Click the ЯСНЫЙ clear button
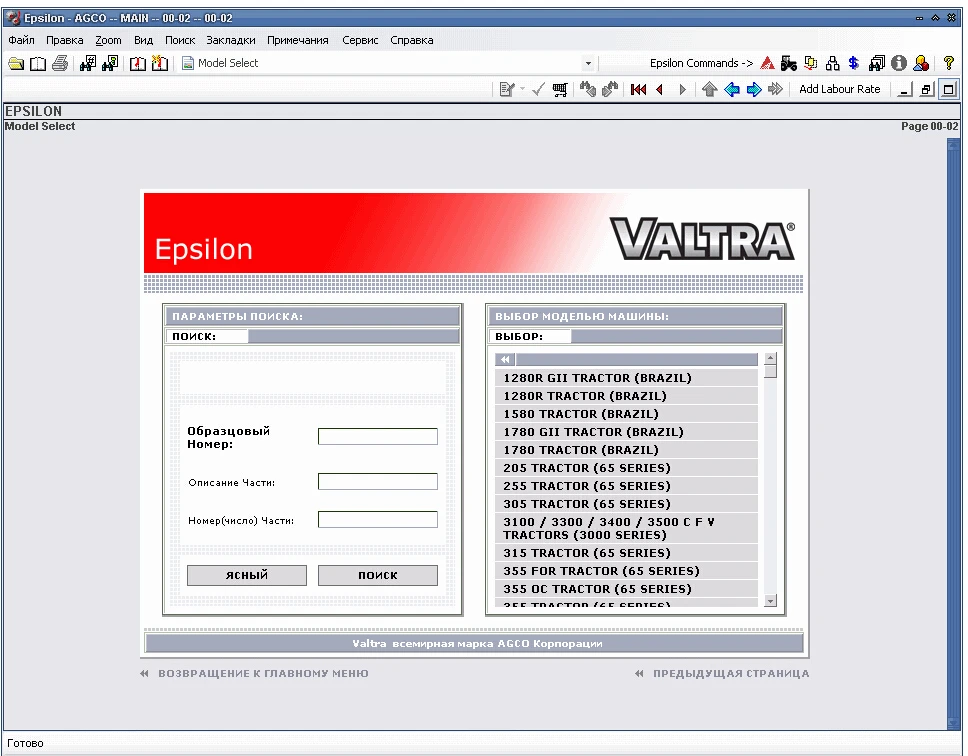This screenshot has height=756, width=968. pyautogui.click(x=247, y=575)
